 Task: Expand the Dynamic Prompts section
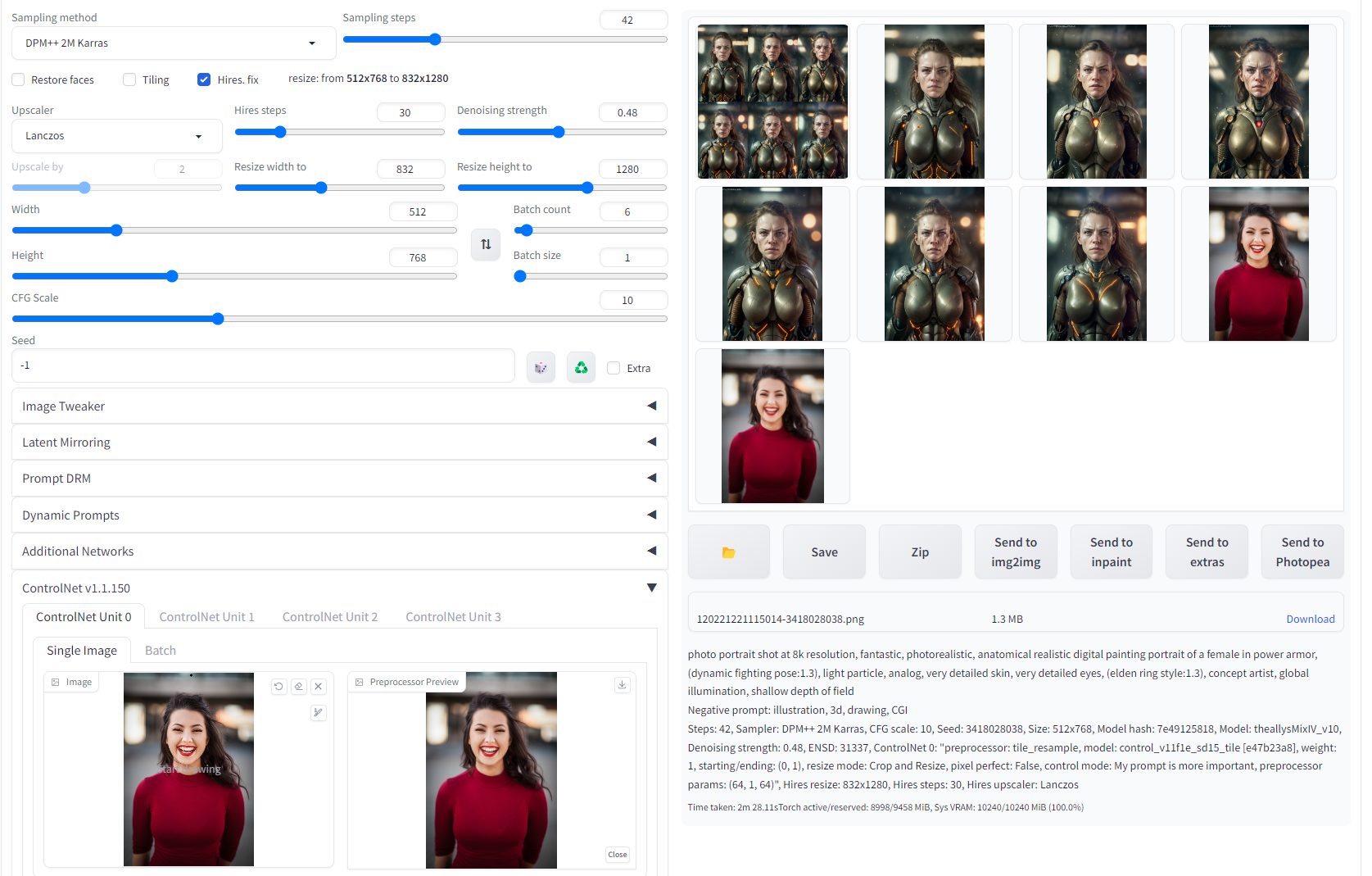(339, 515)
